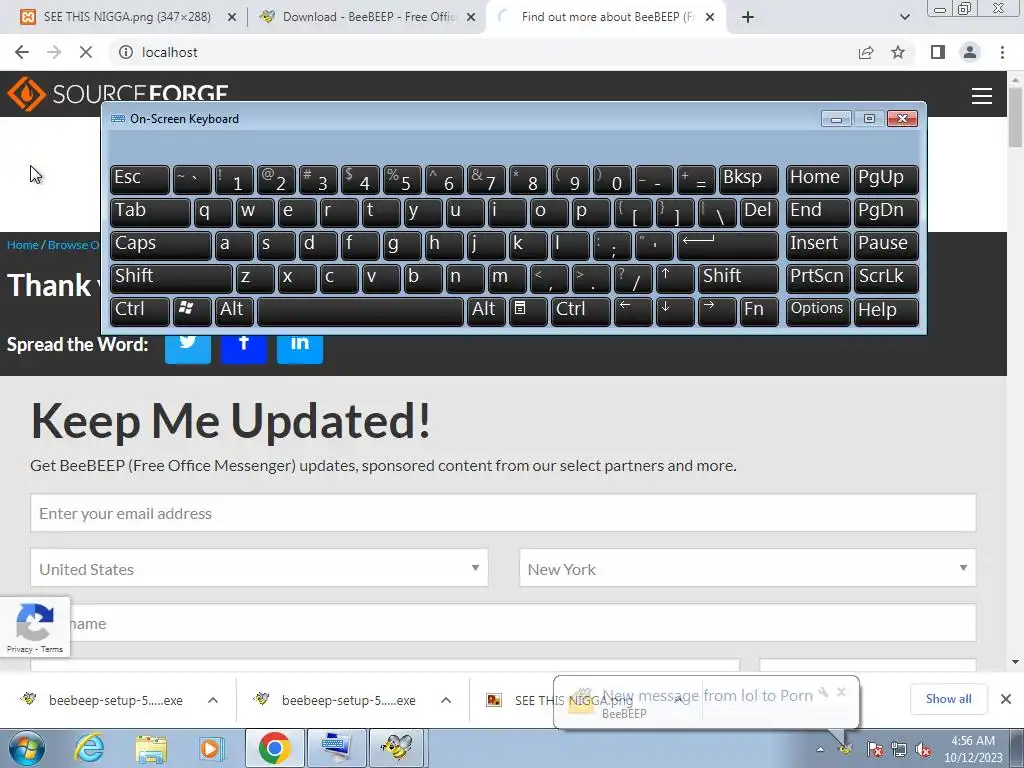Open the United States country dropdown

(259, 568)
